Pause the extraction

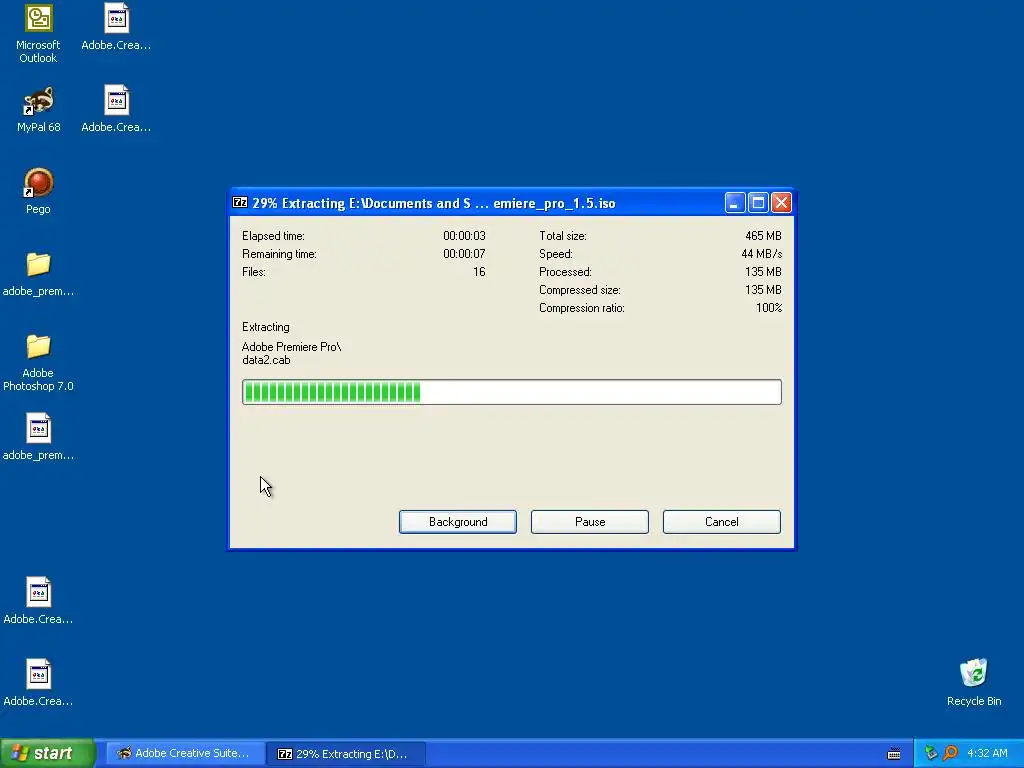590,522
